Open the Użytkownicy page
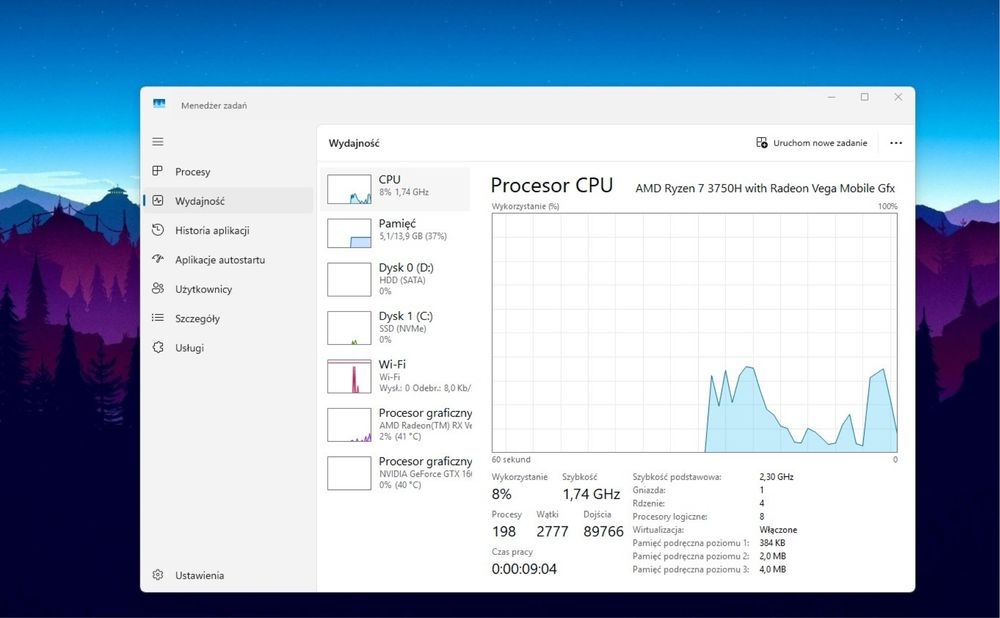The image size is (1000, 618). coord(203,289)
